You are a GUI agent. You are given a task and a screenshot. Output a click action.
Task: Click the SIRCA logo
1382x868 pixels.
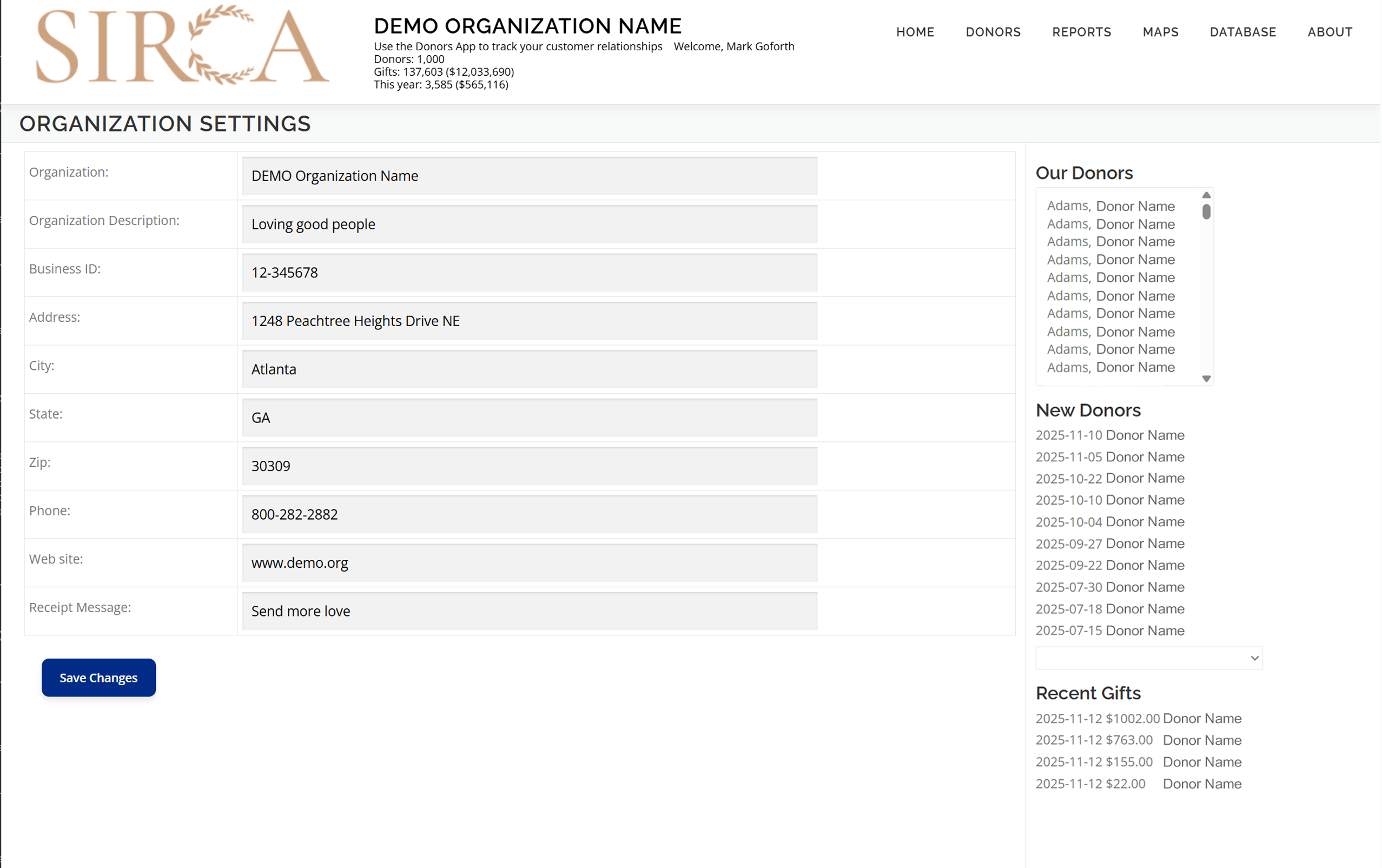(182, 46)
